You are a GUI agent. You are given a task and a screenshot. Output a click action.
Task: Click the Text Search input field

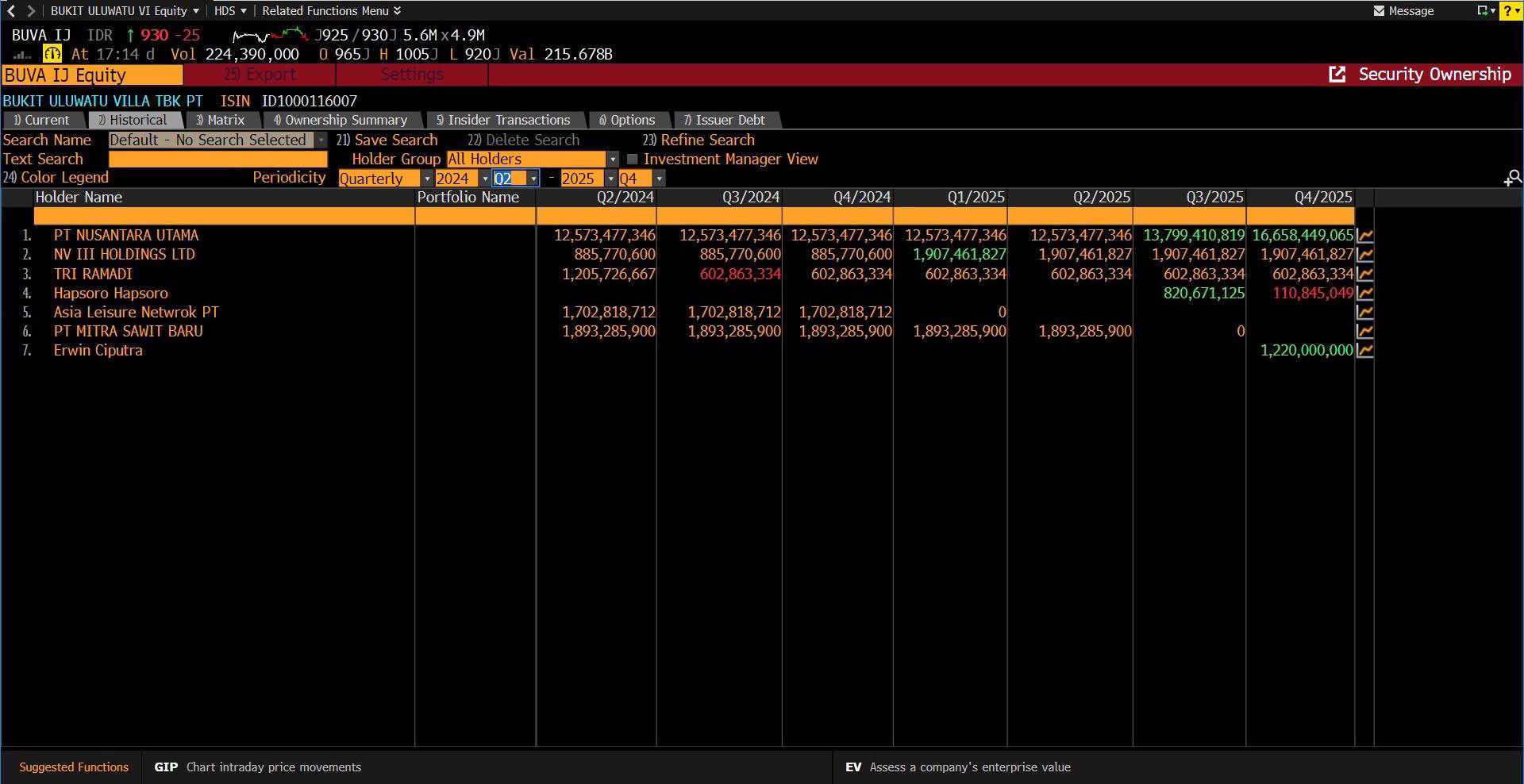click(217, 159)
